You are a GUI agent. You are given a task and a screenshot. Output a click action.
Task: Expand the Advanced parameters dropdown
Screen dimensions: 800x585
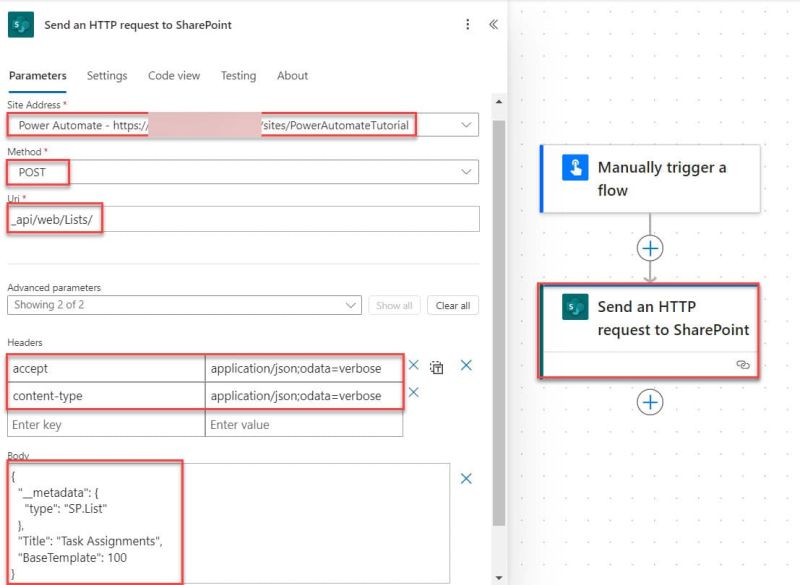tap(350, 305)
